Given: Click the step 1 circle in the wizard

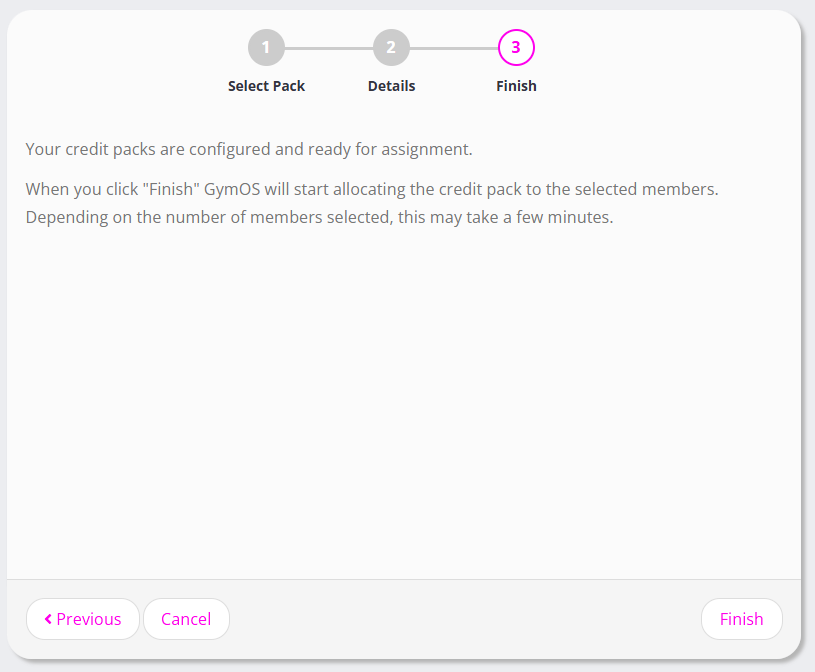Looking at the screenshot, I should coord(266,47).
